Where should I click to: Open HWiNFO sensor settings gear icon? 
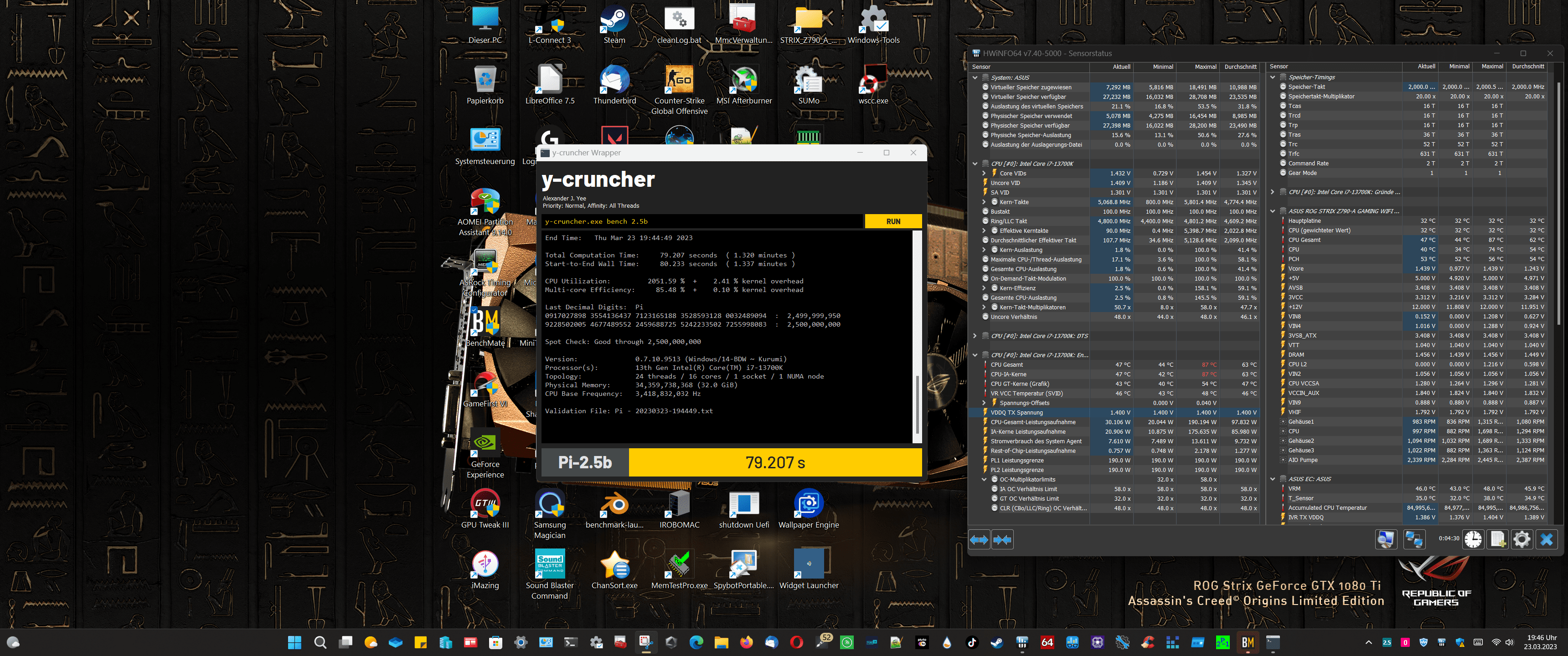coord(1522,539)
